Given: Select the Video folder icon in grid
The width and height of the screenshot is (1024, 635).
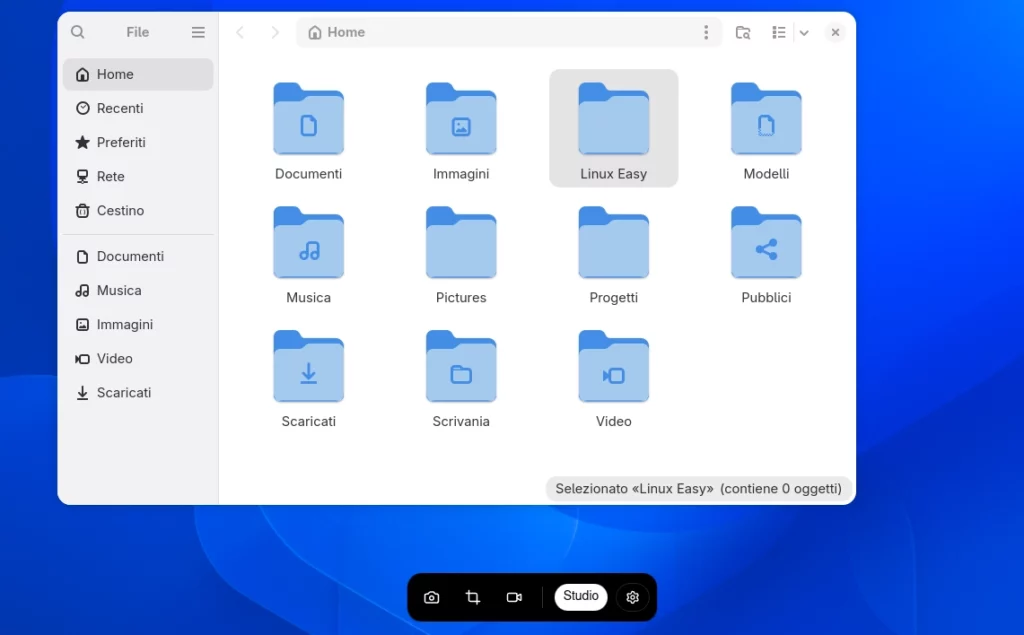Looking at the screenshot, I should click(614, 366).
